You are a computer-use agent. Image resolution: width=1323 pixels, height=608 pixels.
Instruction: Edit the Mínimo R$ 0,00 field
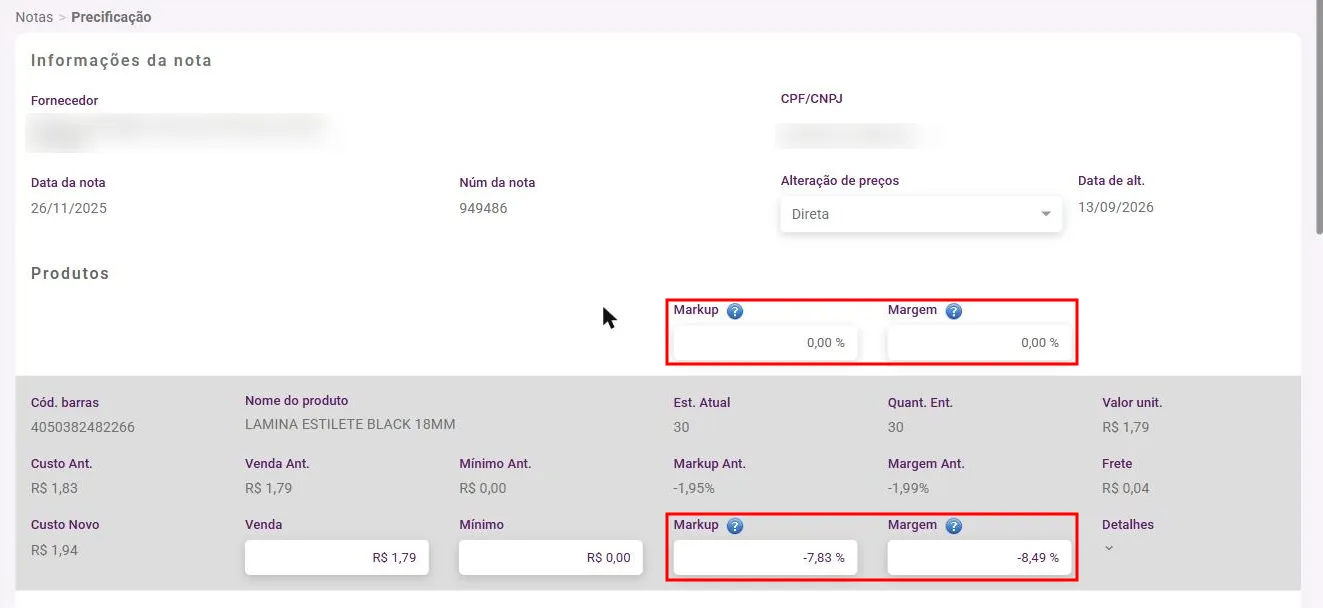tap(551, 558)
